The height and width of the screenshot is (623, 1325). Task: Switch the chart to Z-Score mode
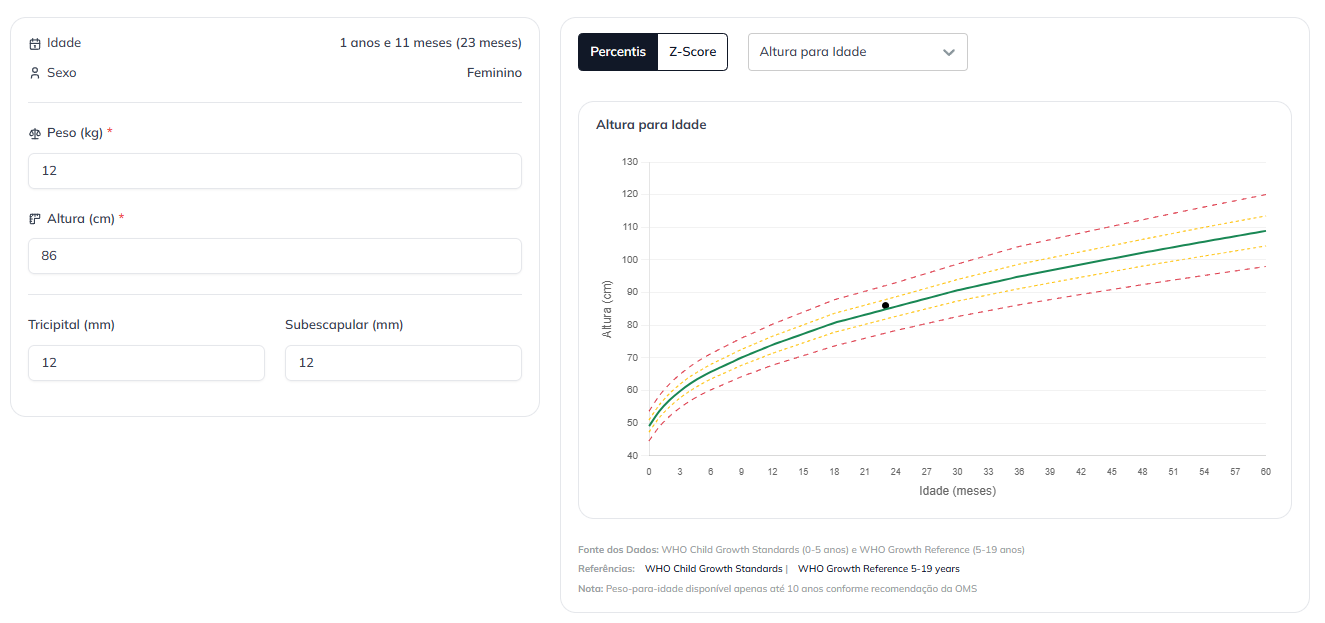[692, 52]
